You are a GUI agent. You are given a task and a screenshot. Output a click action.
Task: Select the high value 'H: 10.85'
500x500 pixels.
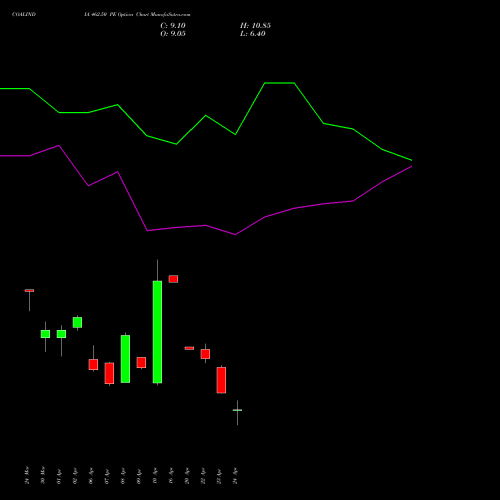255,26
